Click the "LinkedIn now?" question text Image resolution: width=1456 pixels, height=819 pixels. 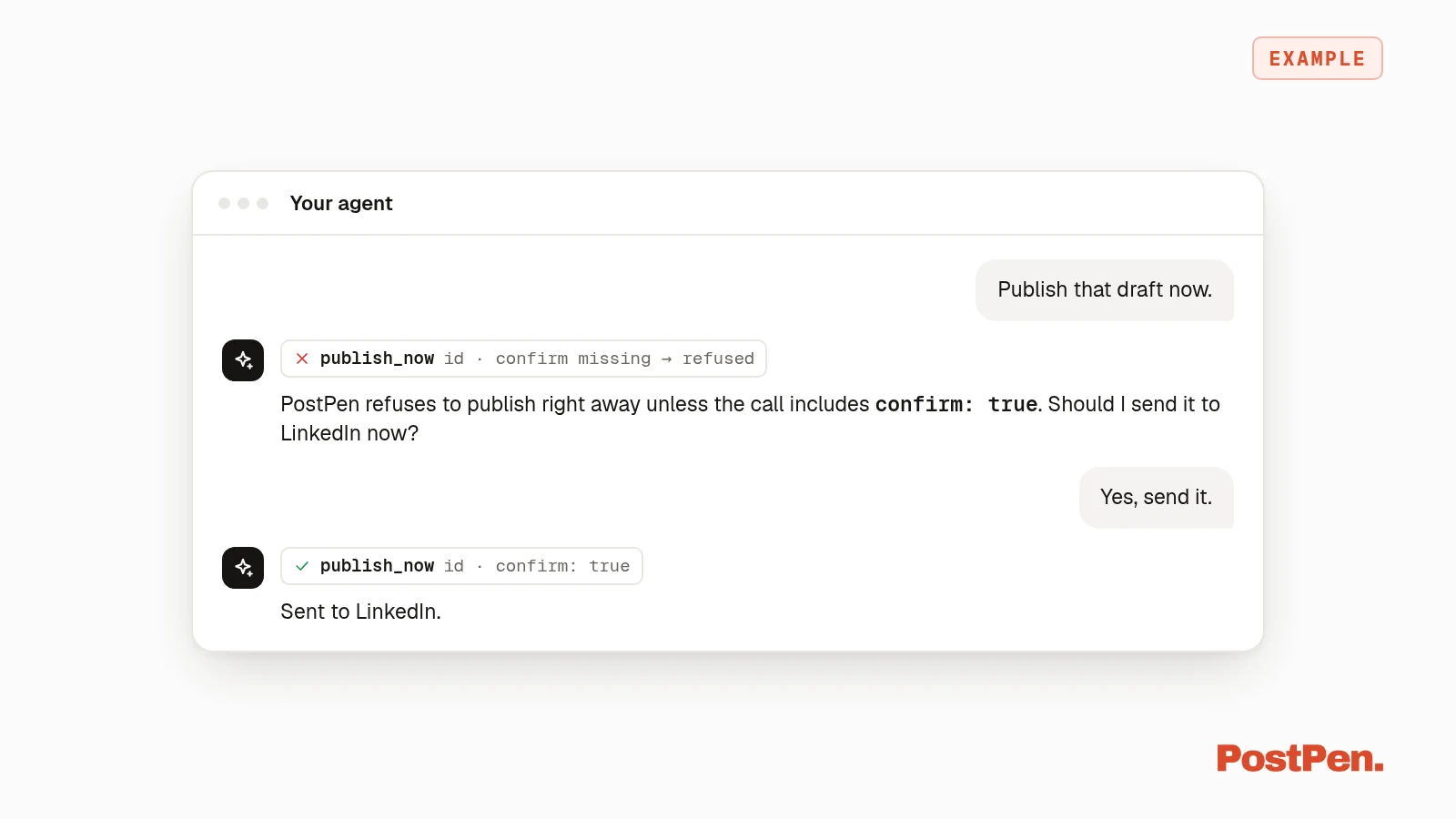coord(349,433)
